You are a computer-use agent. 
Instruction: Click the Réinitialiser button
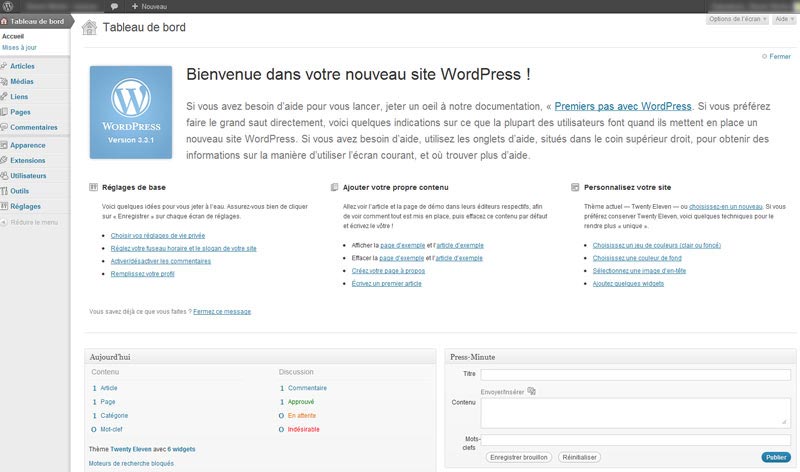[x=580, y=457]
